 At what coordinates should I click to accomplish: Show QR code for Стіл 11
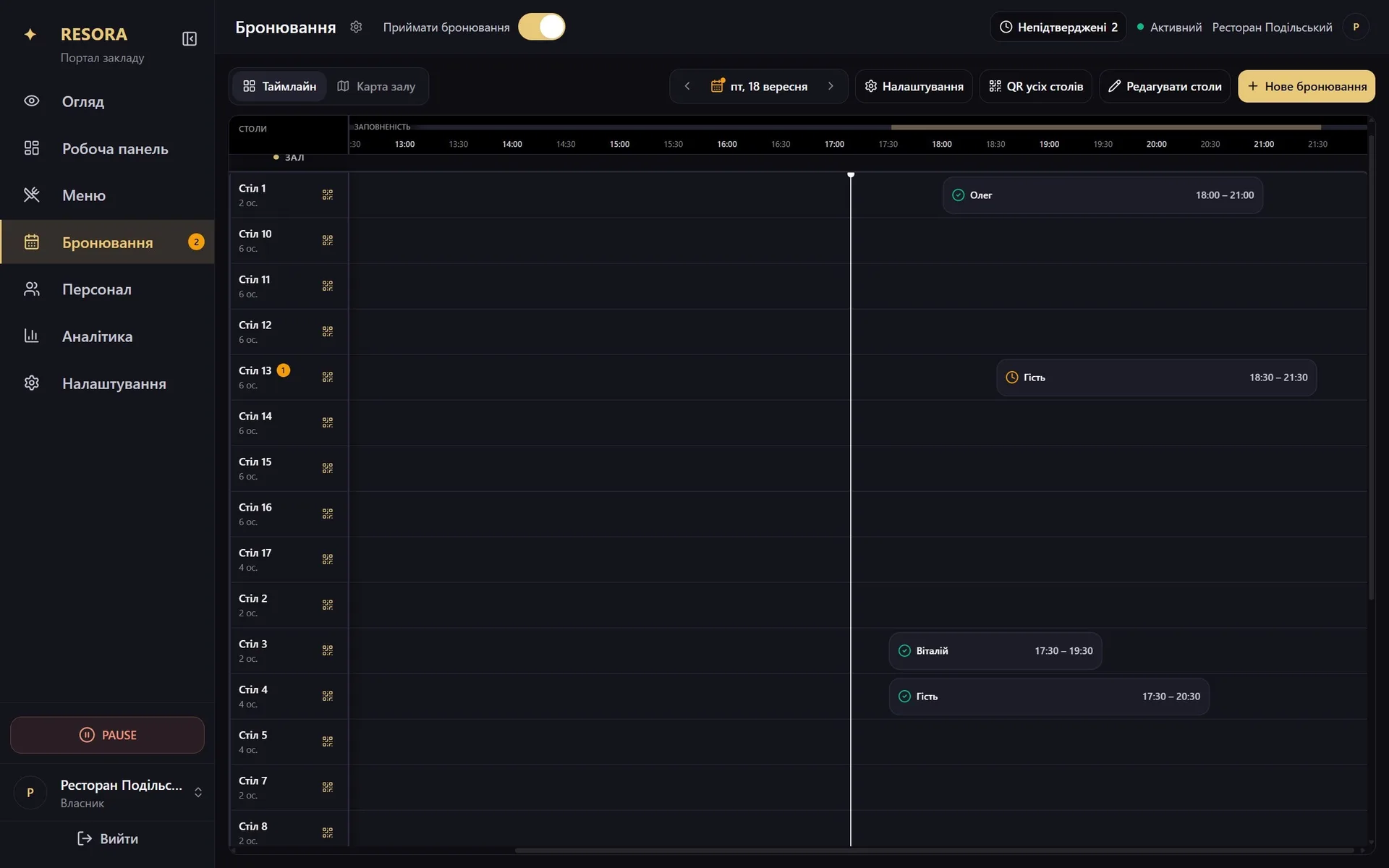[328, 286]
